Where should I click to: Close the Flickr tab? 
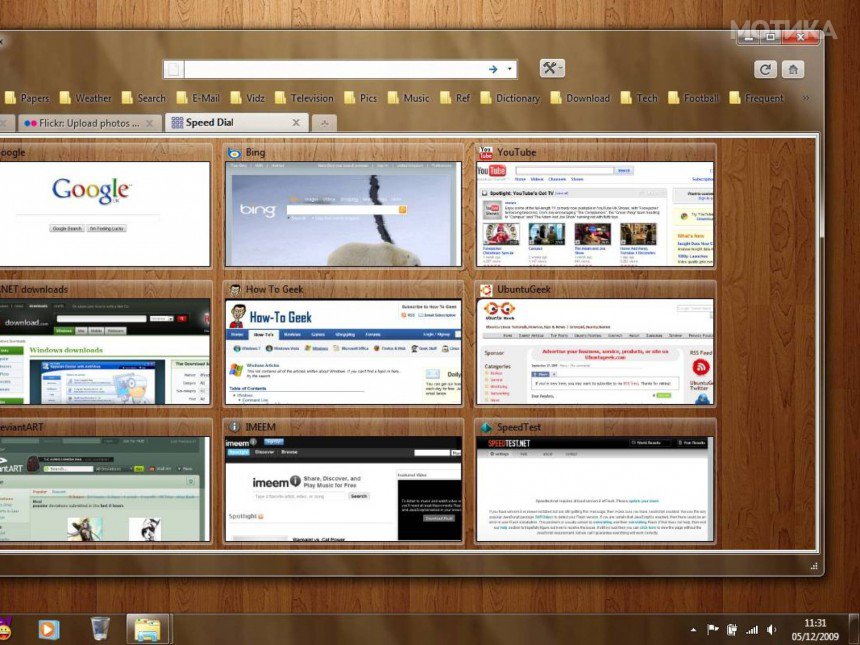[149, 123]
